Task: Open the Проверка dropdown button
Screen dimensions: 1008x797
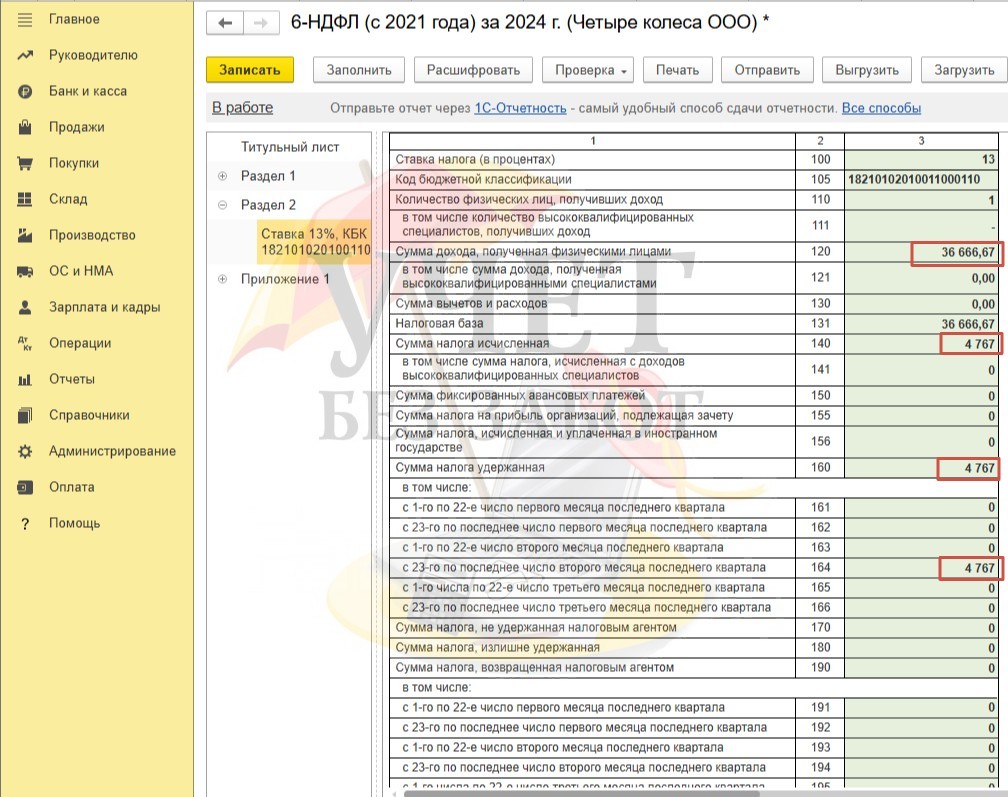Action: pos(588,70)
